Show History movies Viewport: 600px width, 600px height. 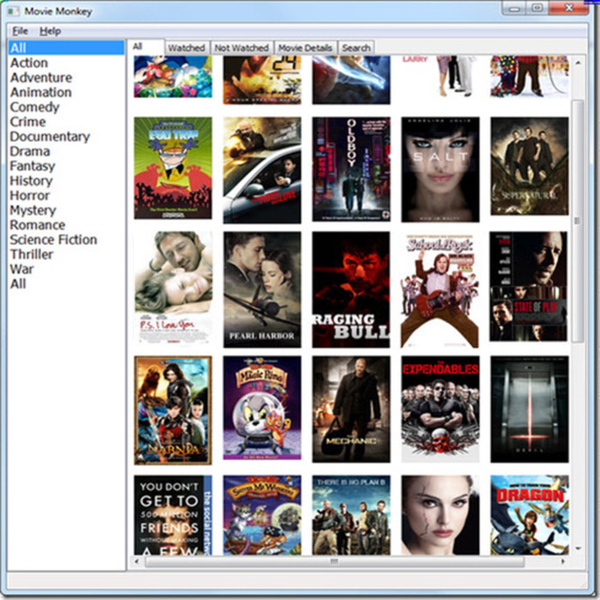[31, 181]
